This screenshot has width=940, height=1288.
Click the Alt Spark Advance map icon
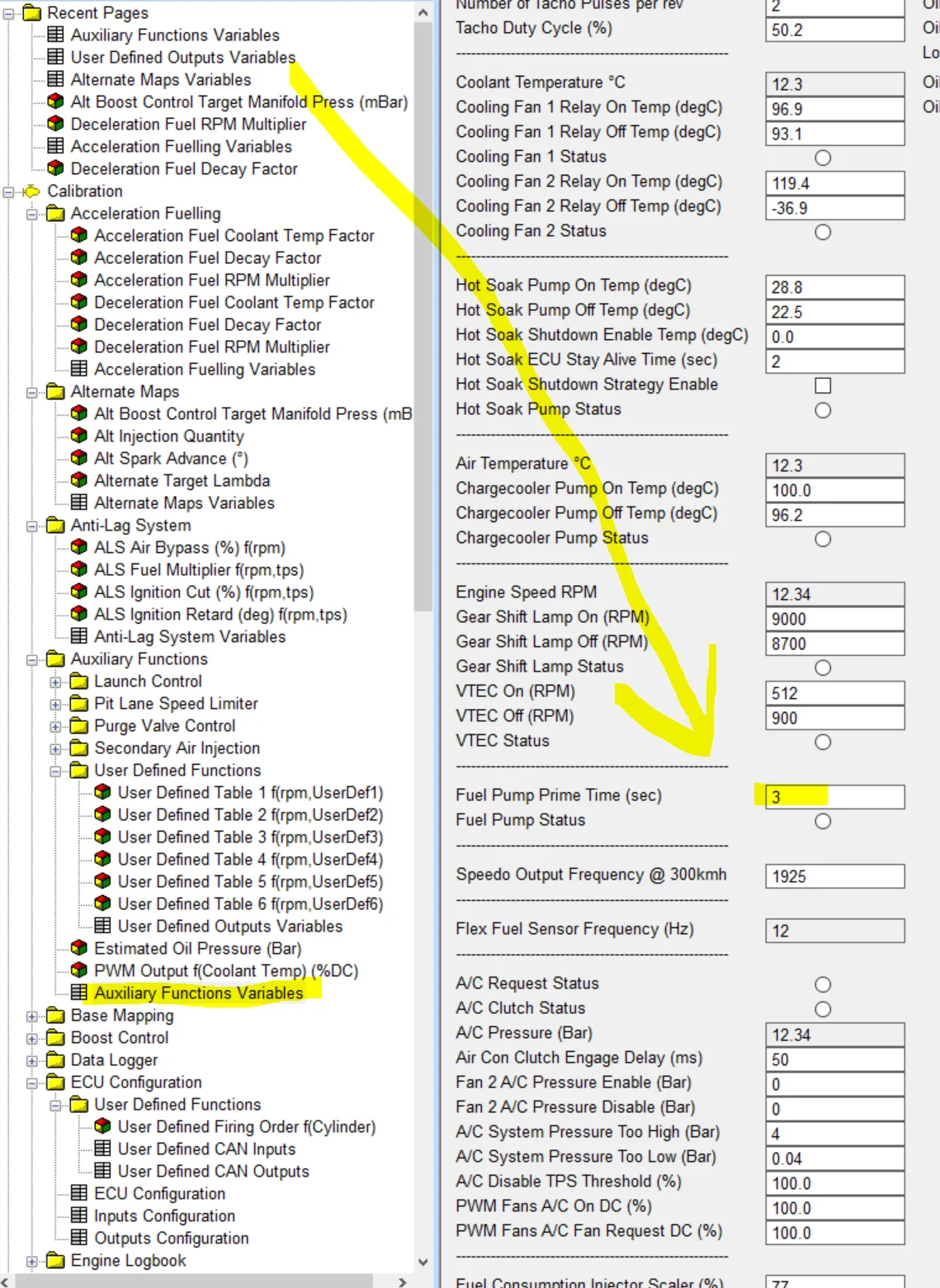(x=79, y=458)
